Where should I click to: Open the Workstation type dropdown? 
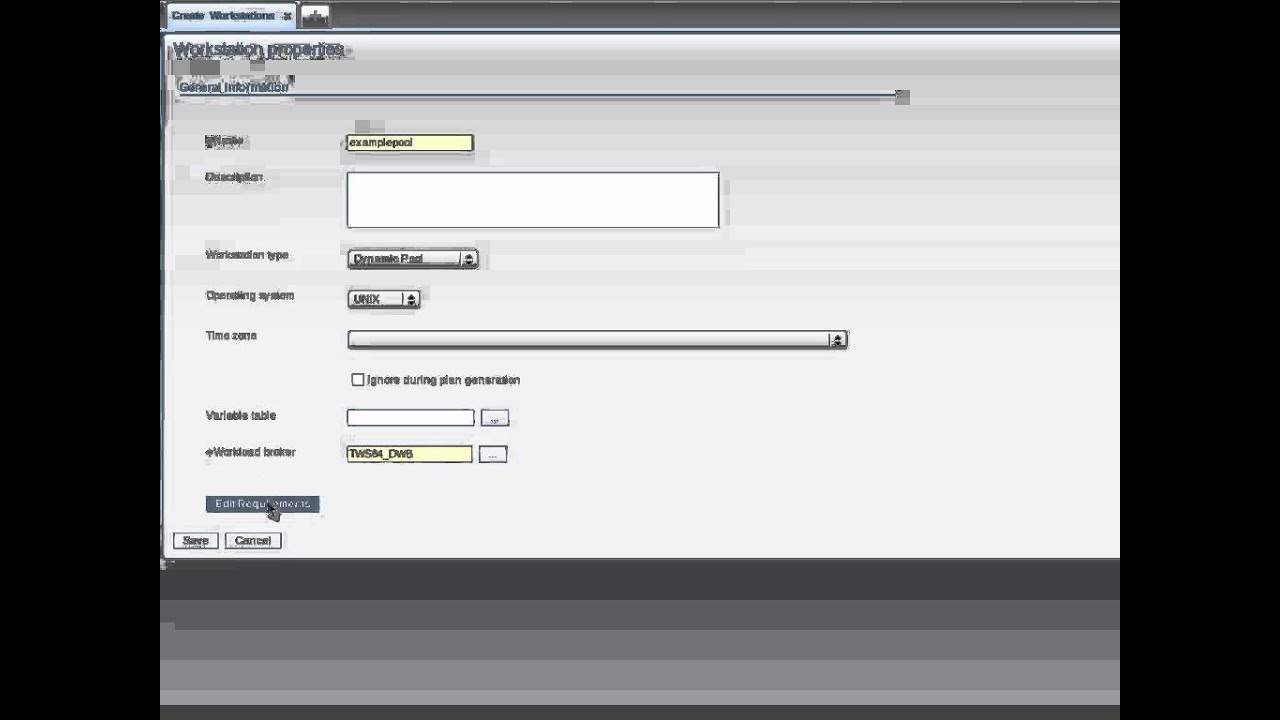pyautogui.click(x=412, y=259)
